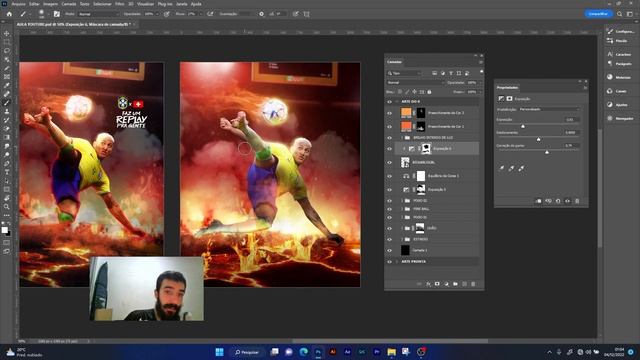Select the Lasso tool

pyautogui.click(x=7, y=51)
